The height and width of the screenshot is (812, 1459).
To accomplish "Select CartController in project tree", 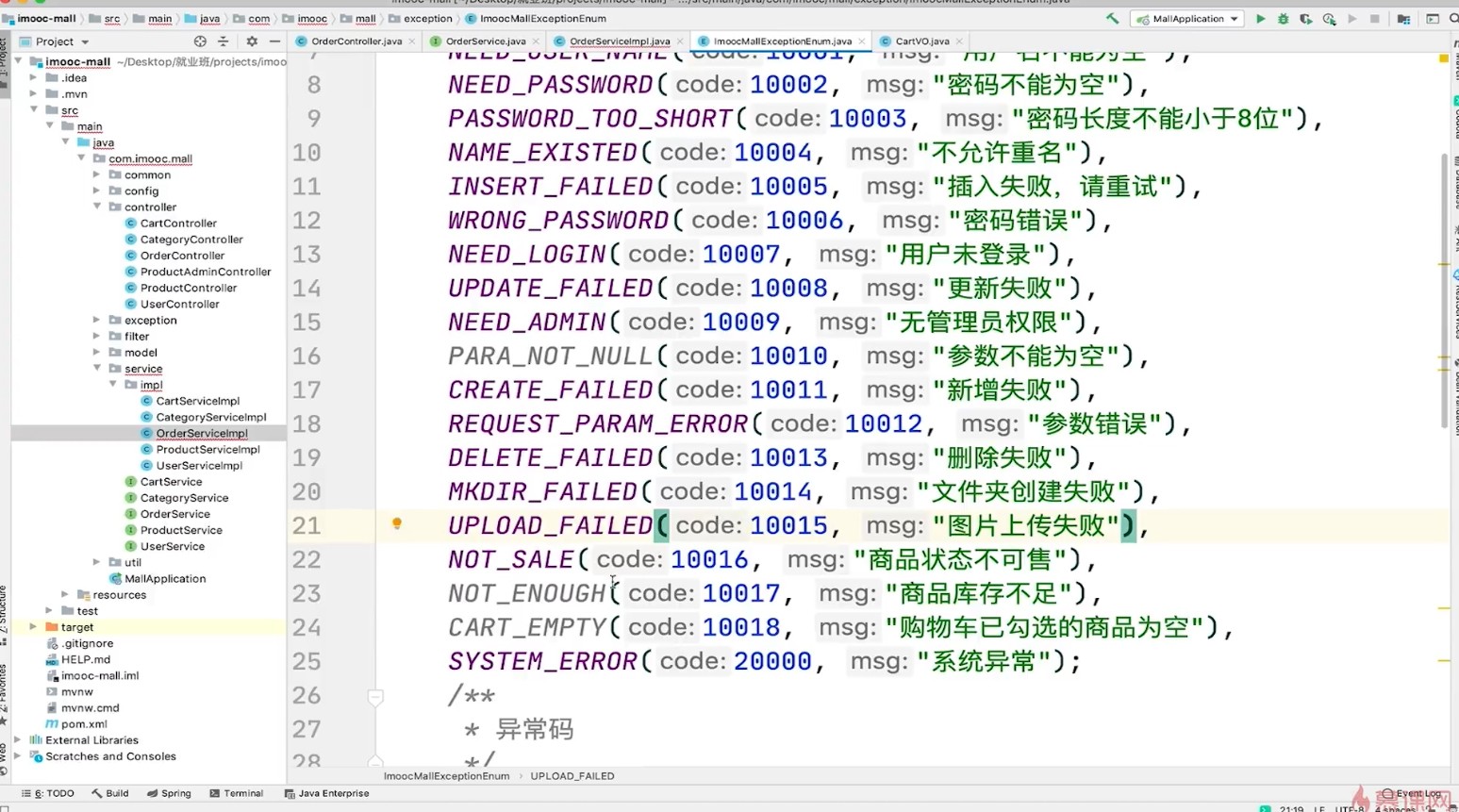I will tap(178, 224).
